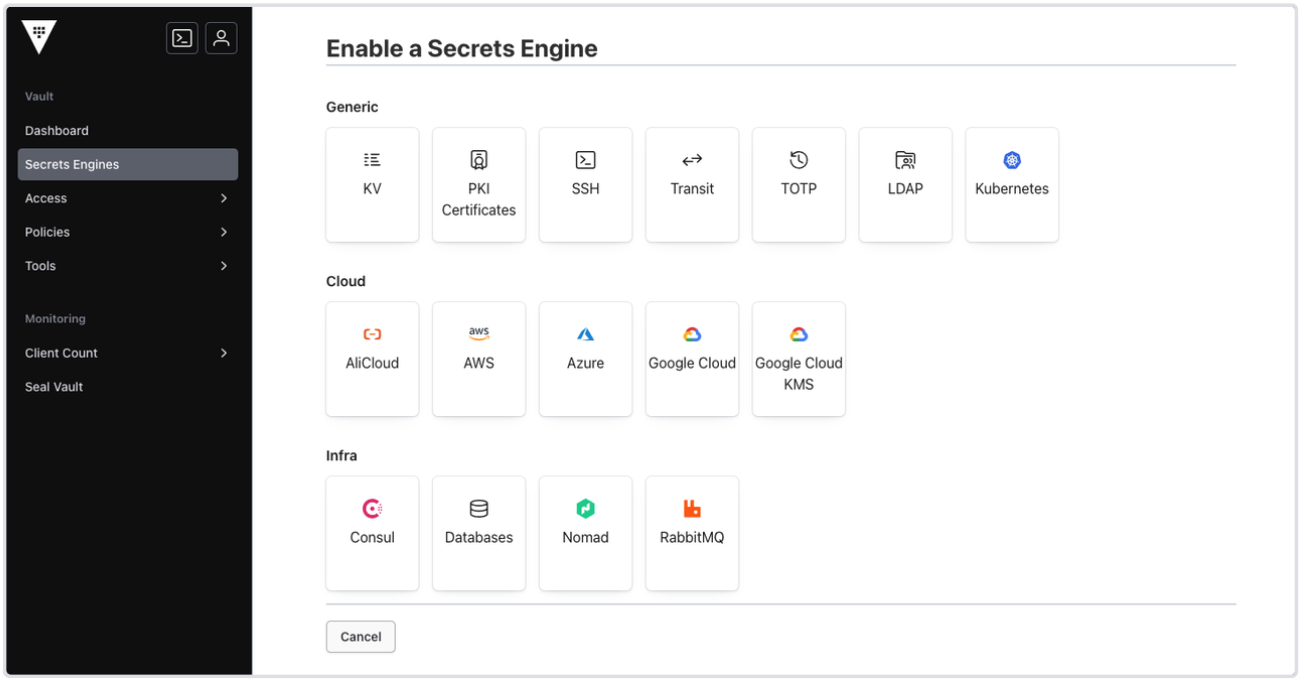The image size is (1302, 681).
Task: Choose the AWS label text
Action: click(479, 363)
